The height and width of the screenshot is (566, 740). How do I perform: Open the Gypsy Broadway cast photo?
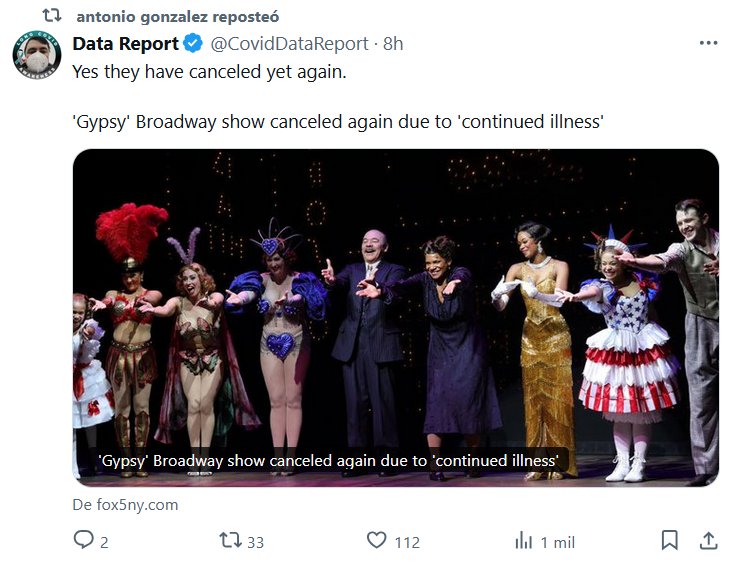(395, 300)
